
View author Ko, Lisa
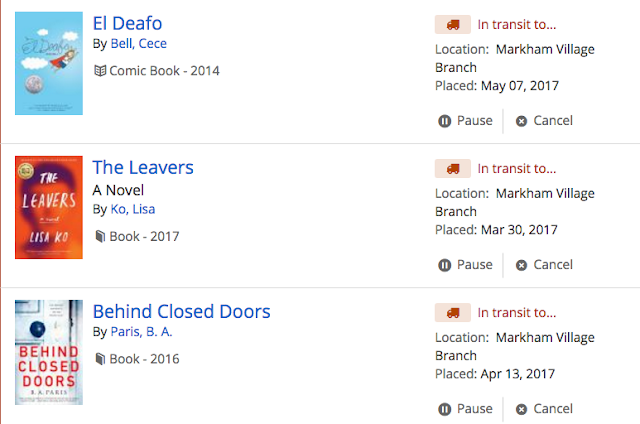click(132, 209)
